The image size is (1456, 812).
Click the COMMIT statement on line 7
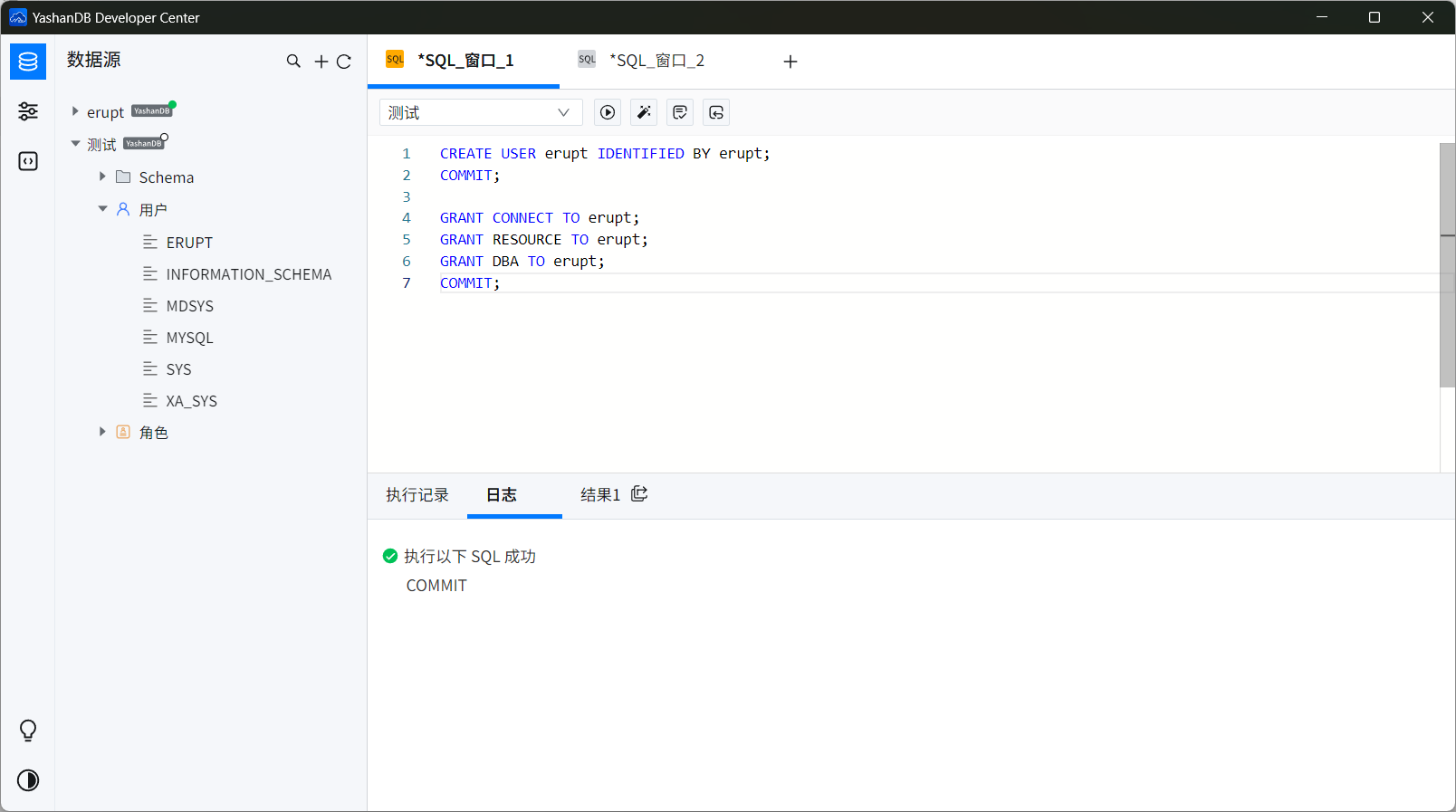click(x=470, y=283)
